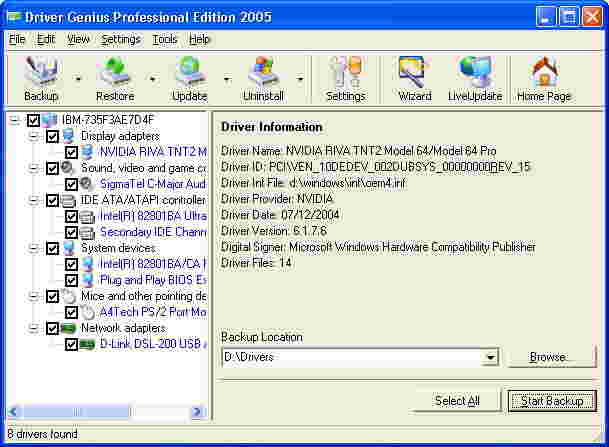This screenshot has width=609, height=447.
Task: Uncheck the Display adapters checkbox
Action: click(x=52, y=136)
